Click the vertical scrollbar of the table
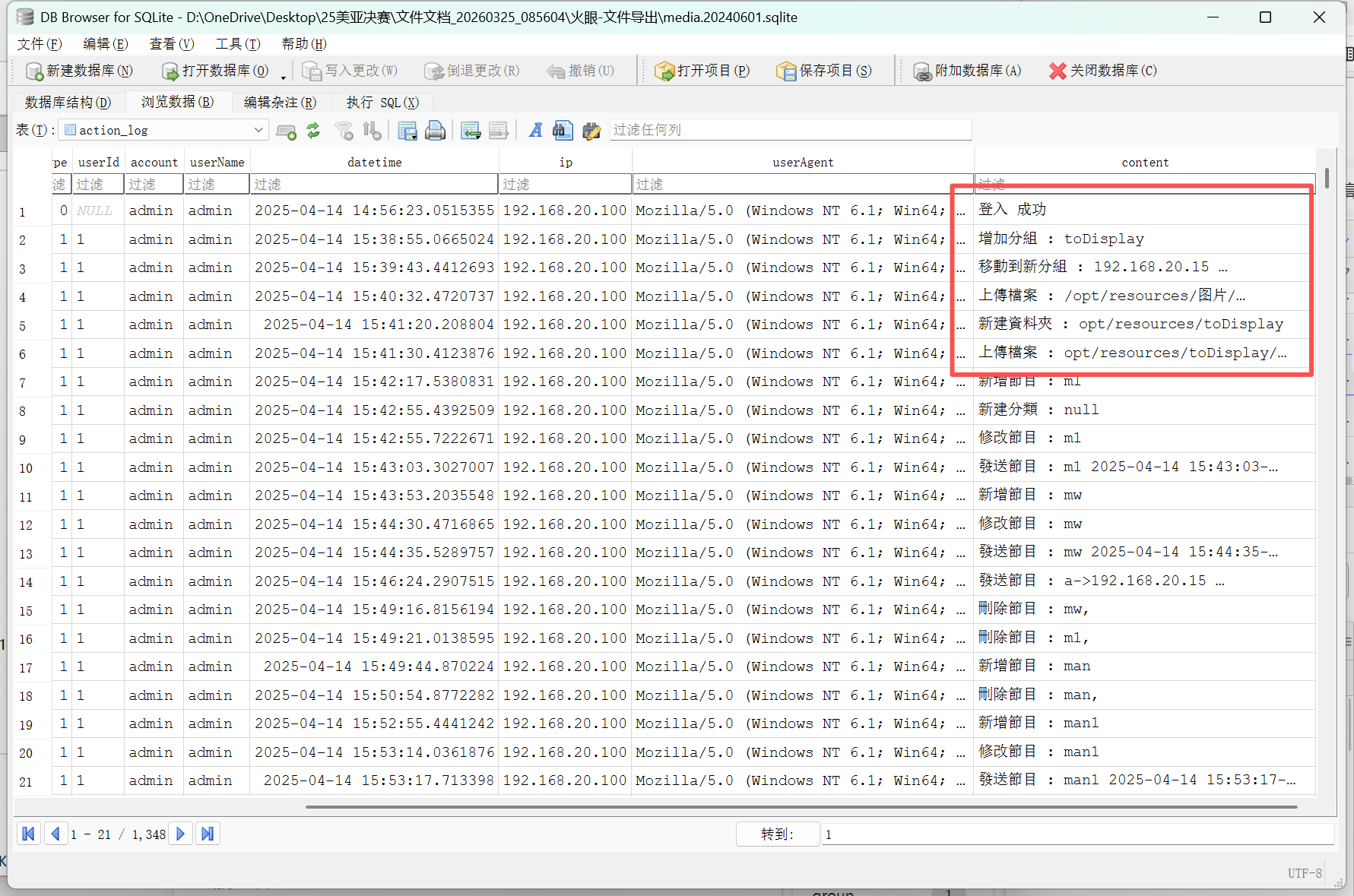 pos(1327,178)
